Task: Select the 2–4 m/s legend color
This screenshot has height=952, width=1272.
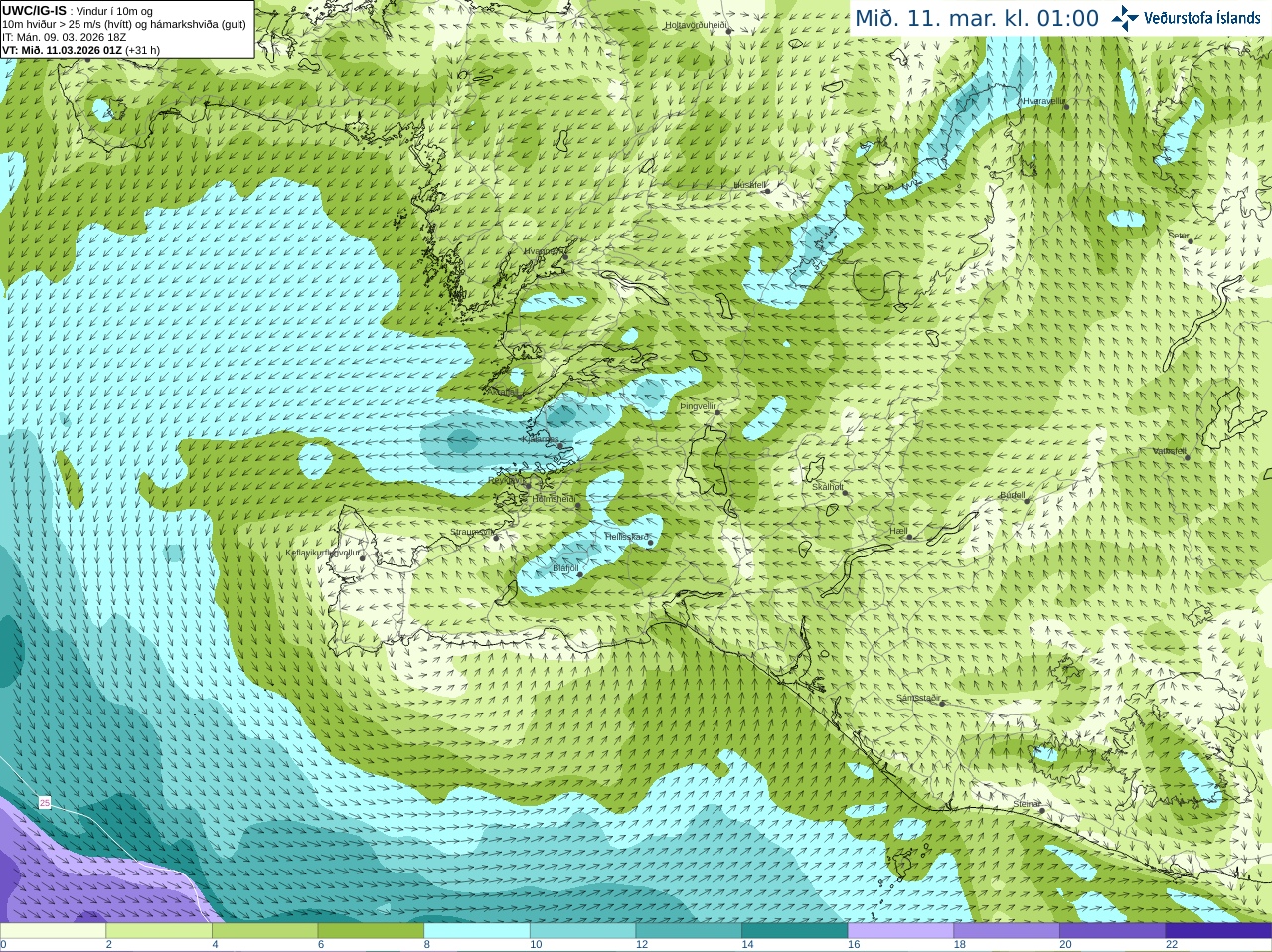Action: [x=159, y=931]
